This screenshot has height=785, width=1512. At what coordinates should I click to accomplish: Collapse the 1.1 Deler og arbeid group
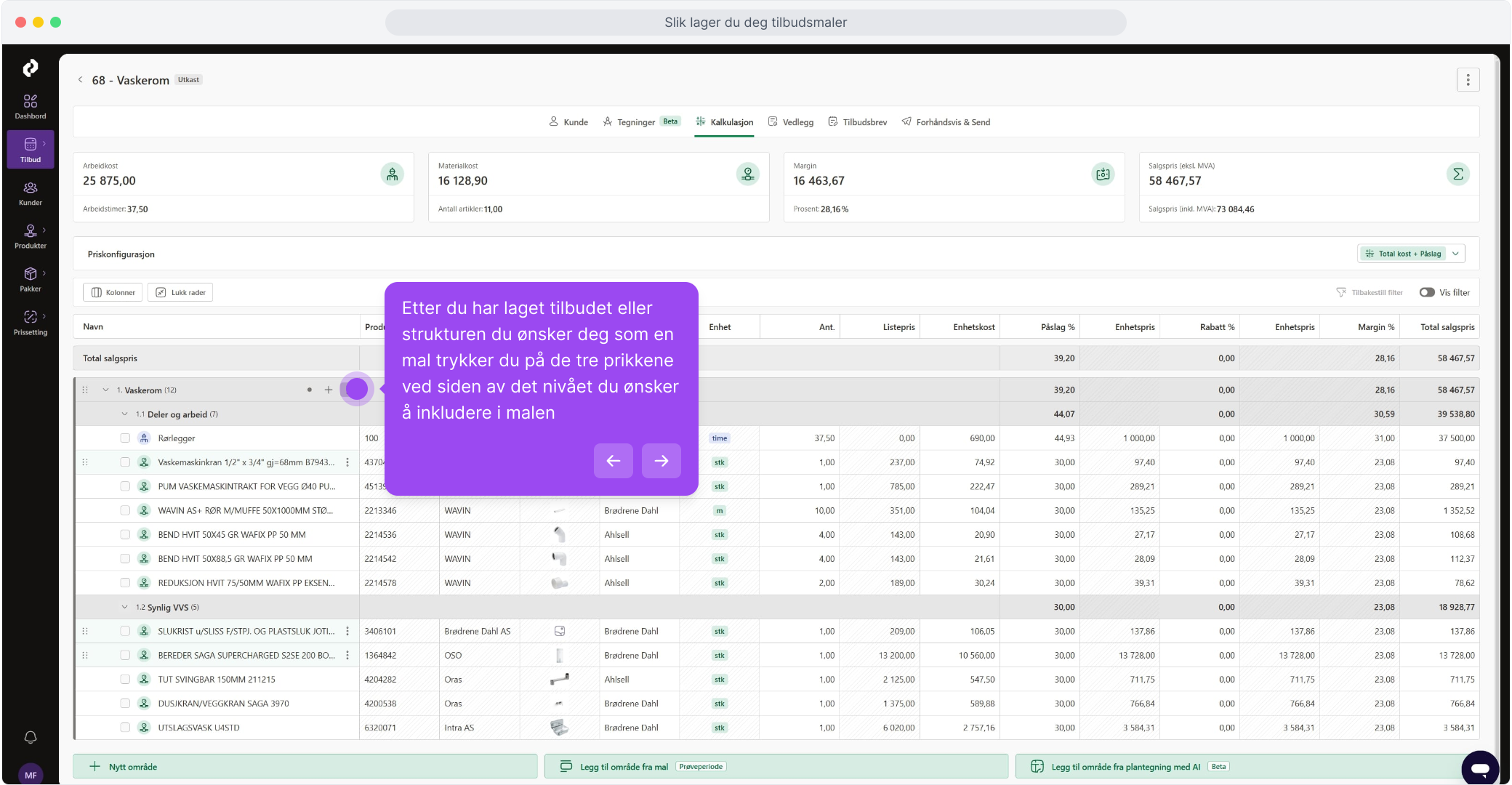pyautogui.click(x=124, y=414)
